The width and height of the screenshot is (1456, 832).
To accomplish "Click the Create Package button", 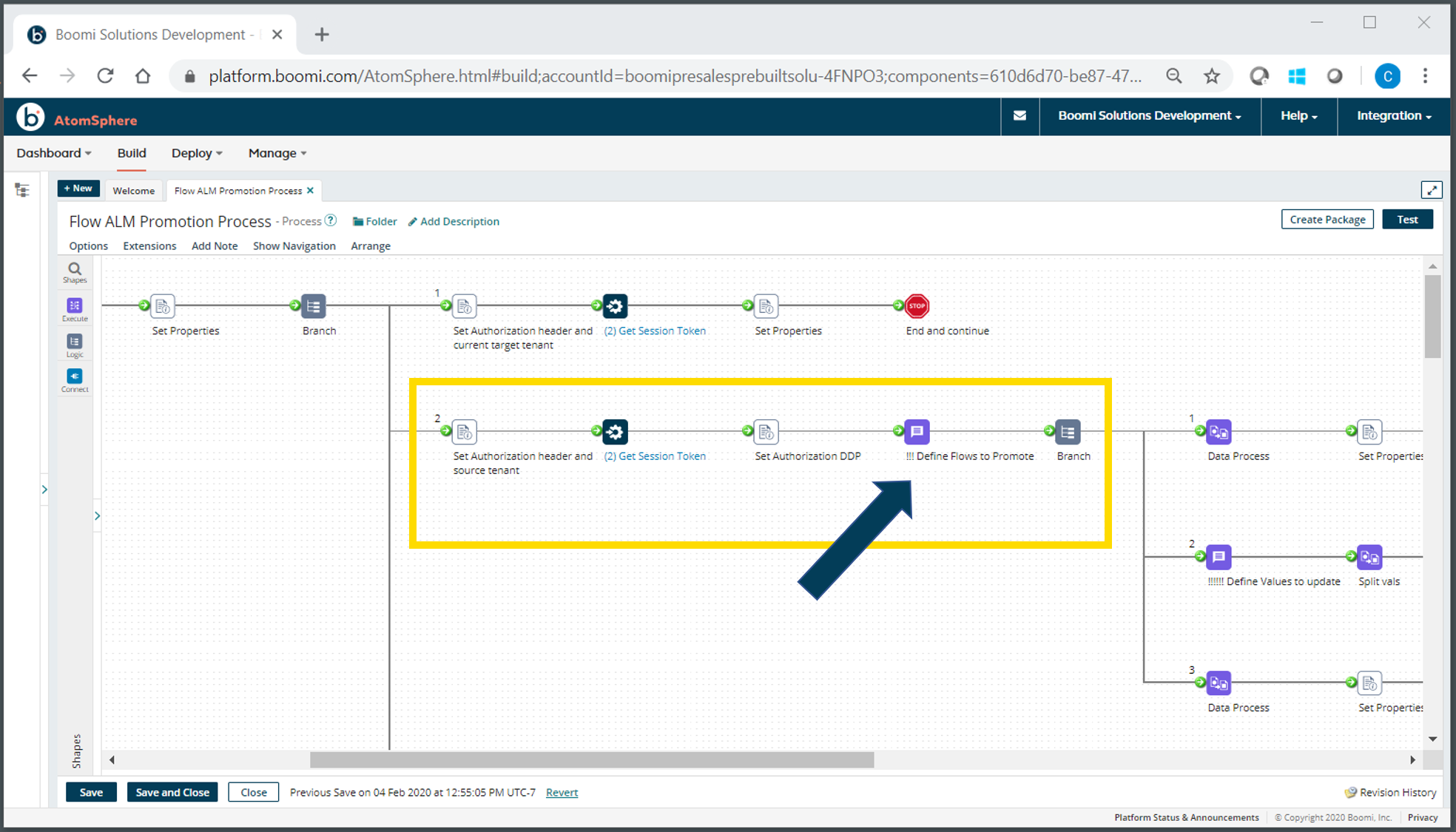I will [1327, 220].
